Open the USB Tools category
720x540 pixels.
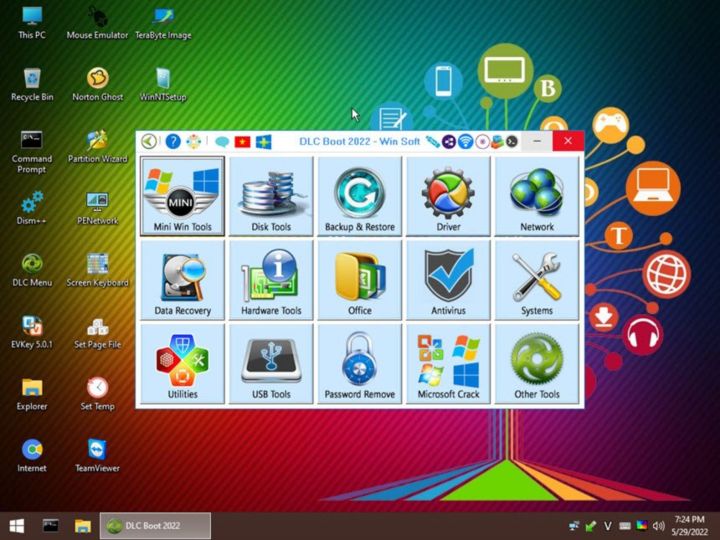pyautogui.click(x=271, y=364)
